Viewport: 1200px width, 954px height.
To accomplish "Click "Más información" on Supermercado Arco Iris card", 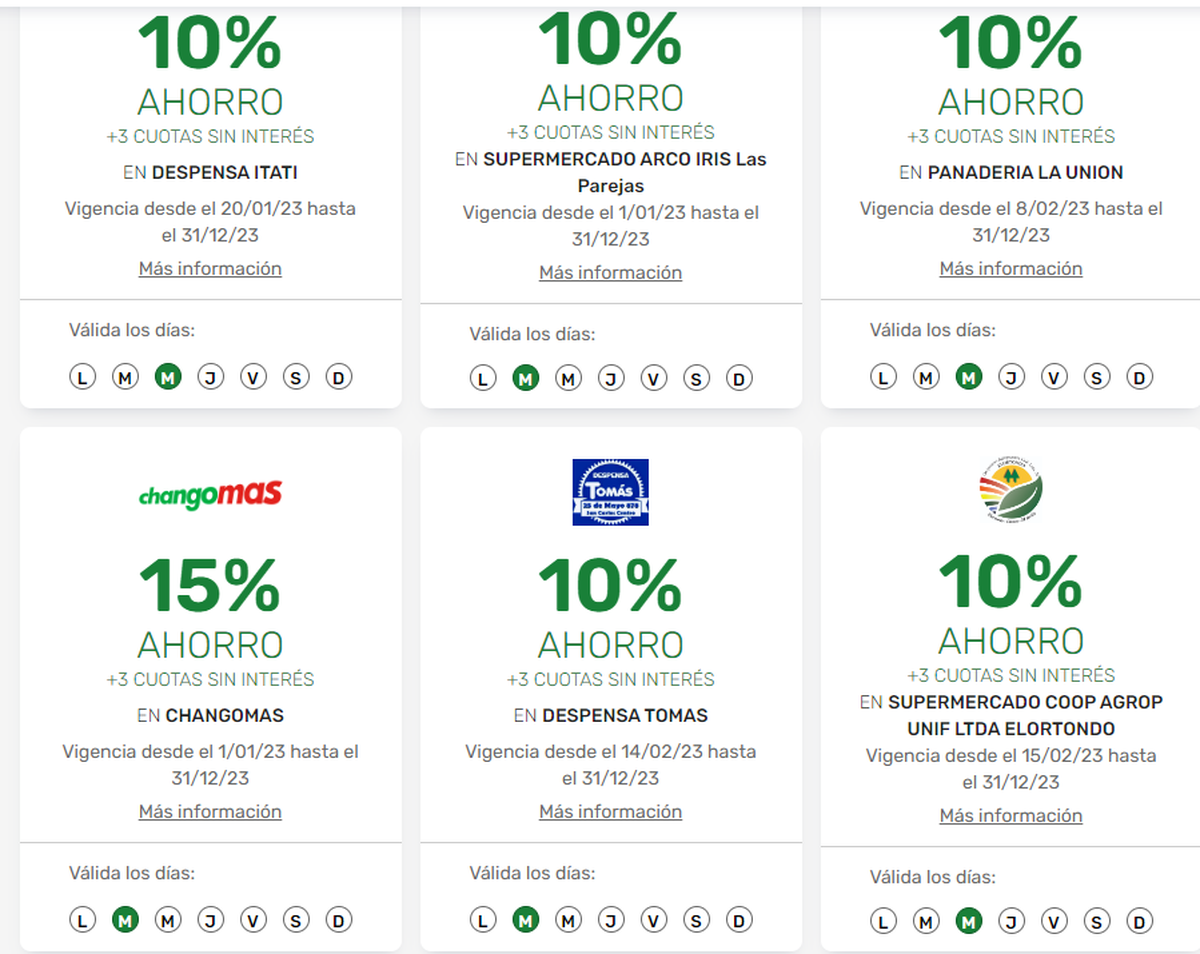I will coord(610,272).
